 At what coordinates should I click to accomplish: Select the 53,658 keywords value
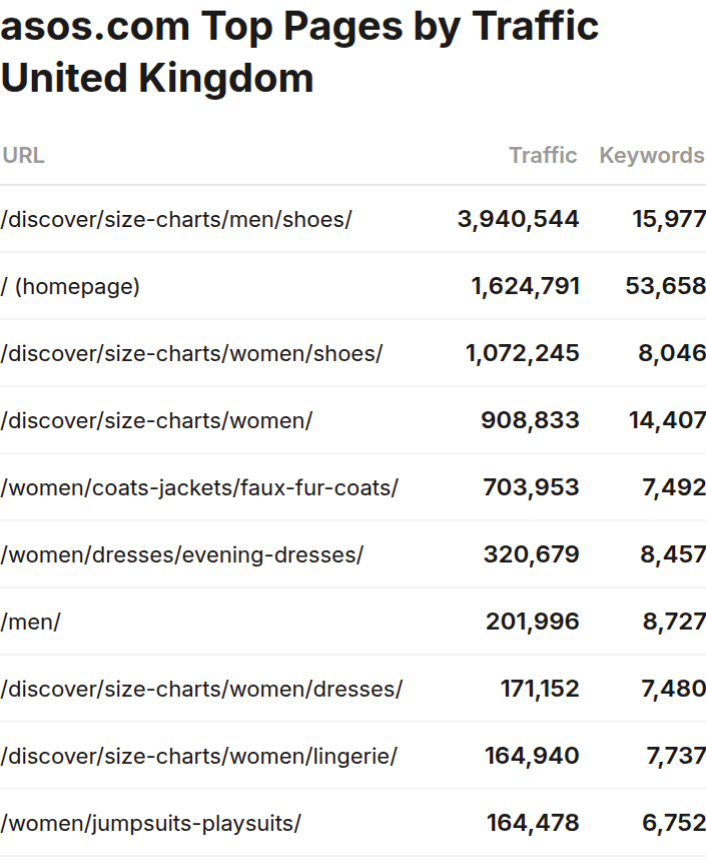pos(665,287)
